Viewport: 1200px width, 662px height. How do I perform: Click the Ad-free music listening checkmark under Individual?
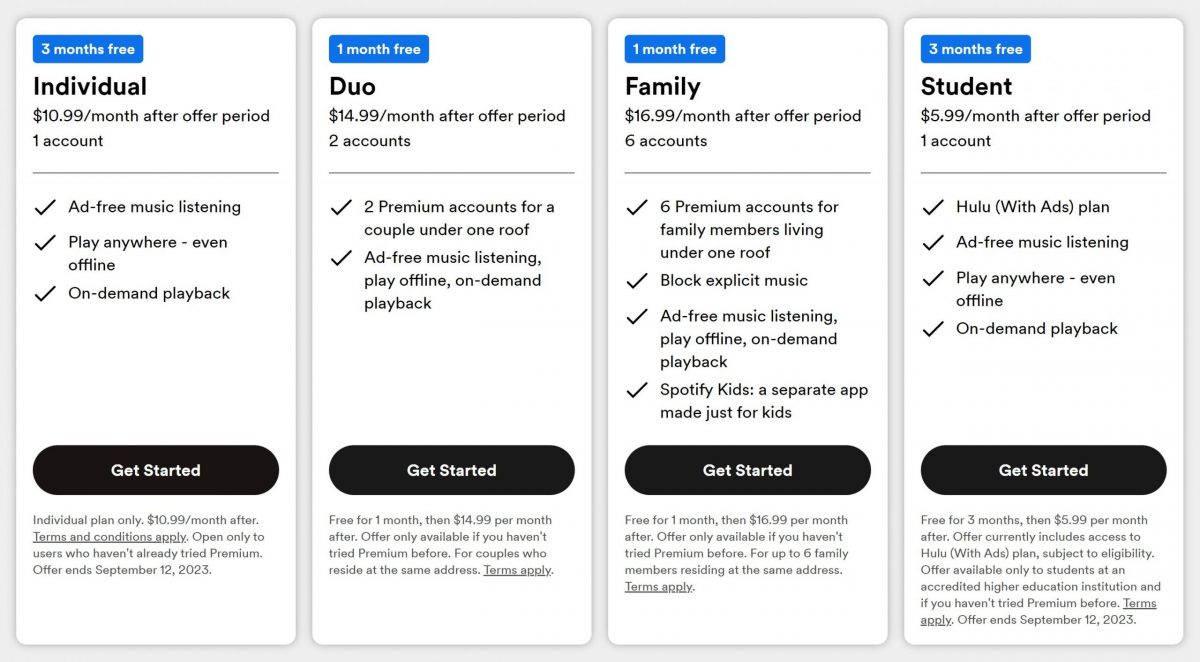(46, 207)
